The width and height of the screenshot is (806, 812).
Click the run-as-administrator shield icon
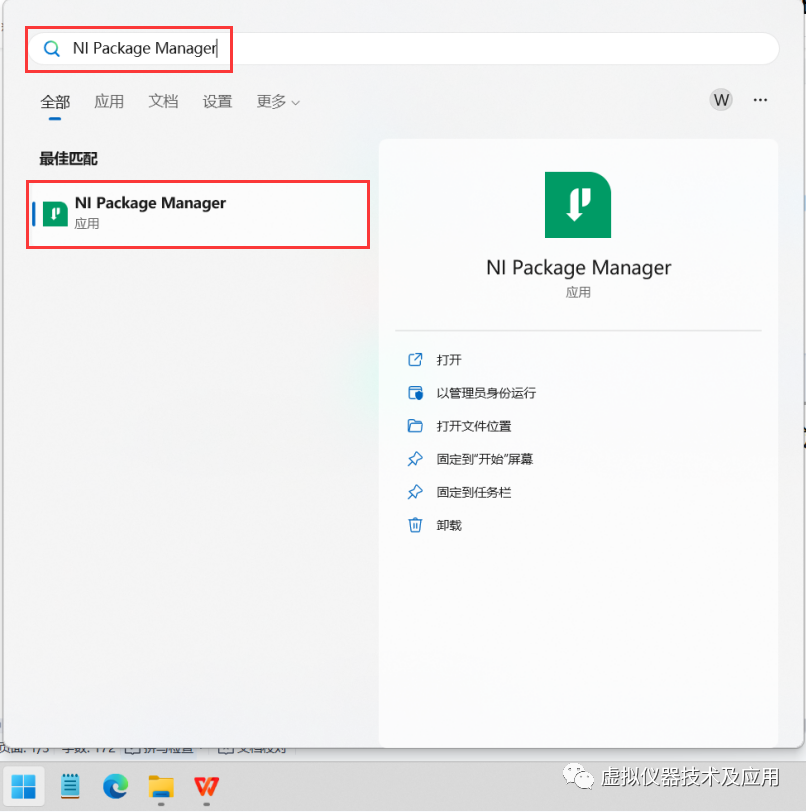coord(415,393)
